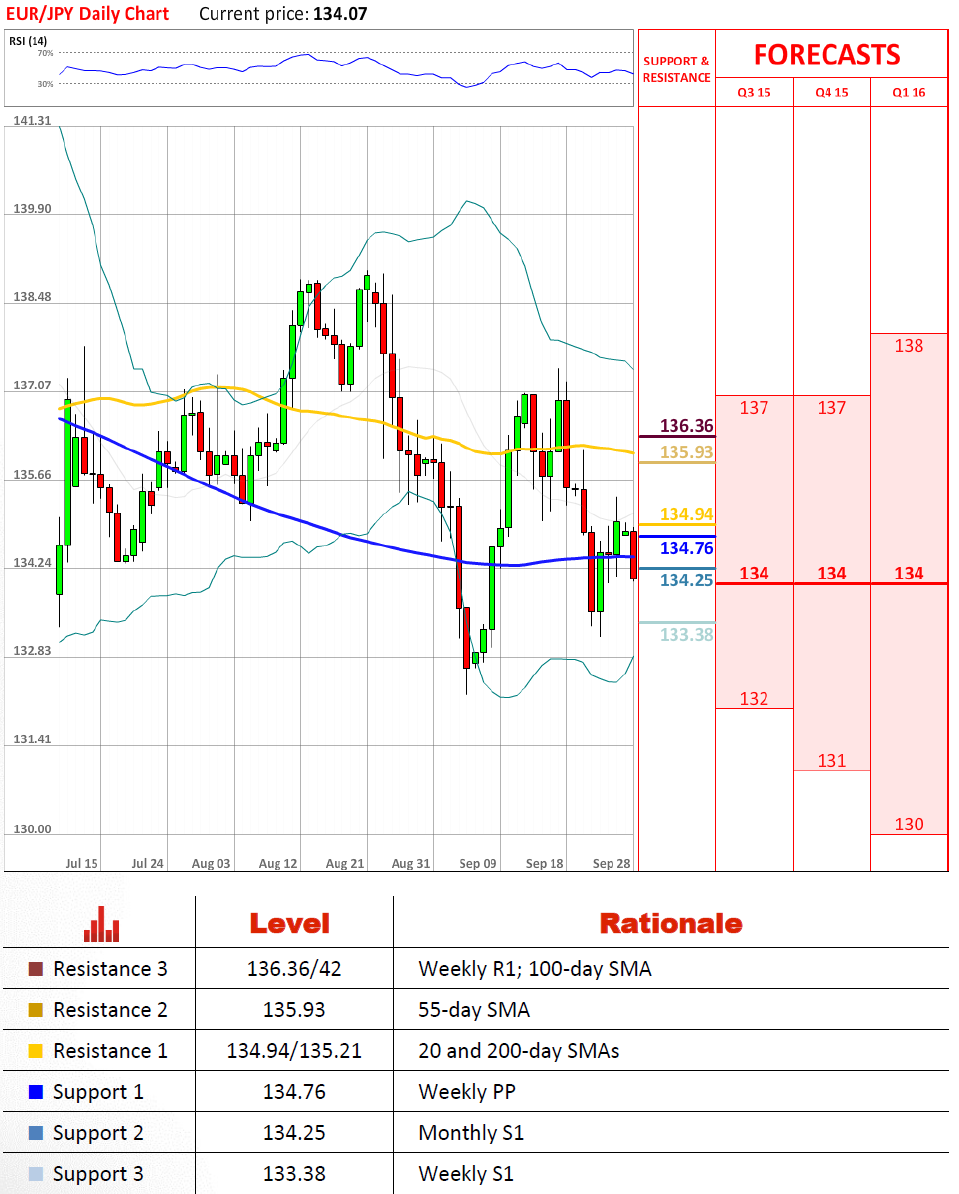The width and height of the screenshot is (959, 1194).
Task: Click the Aug 03 date axis label
Action: tap(211, 864)
